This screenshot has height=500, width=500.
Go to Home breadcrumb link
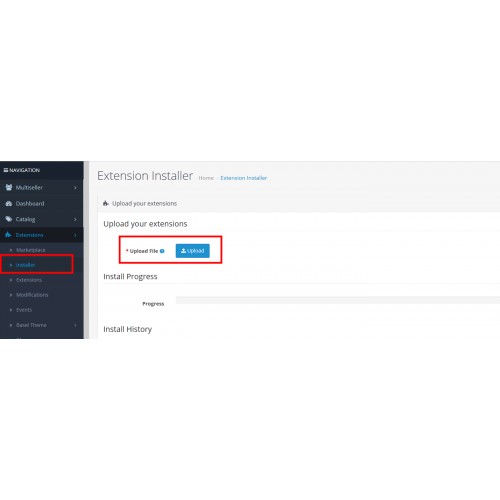point(206,178)
